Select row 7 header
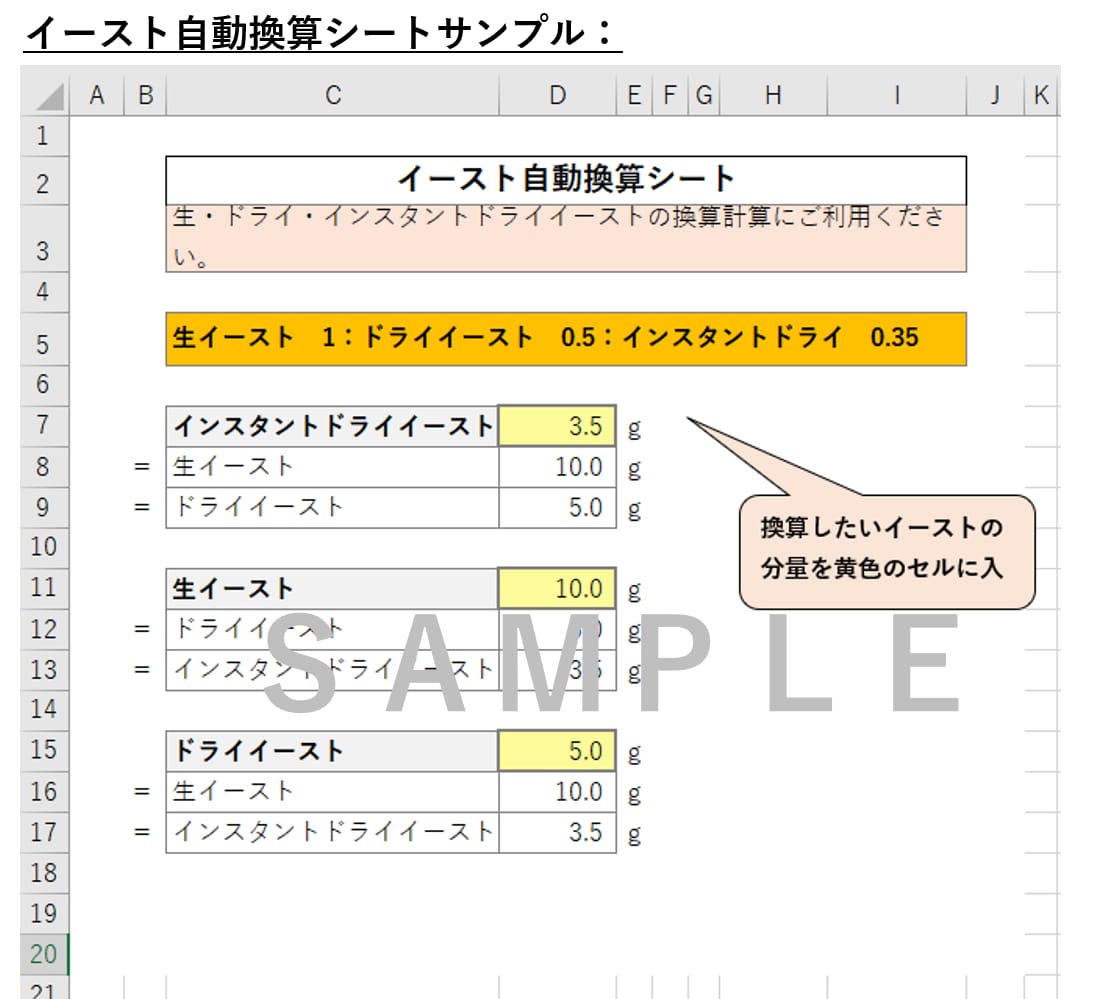The width and height of the screenshot is (1096, 999). 44,426
